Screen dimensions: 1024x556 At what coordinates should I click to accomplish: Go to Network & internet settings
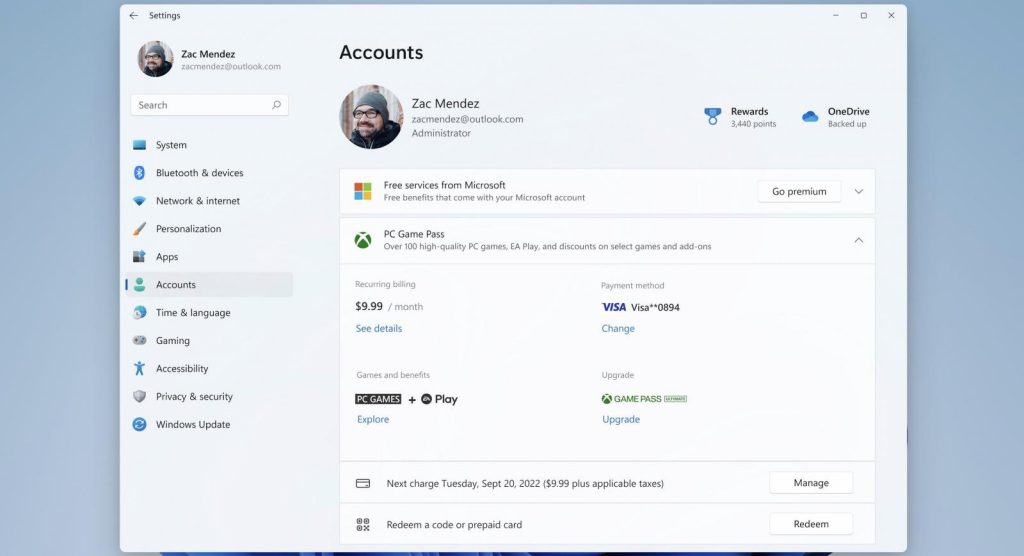[x=198, y=201]
